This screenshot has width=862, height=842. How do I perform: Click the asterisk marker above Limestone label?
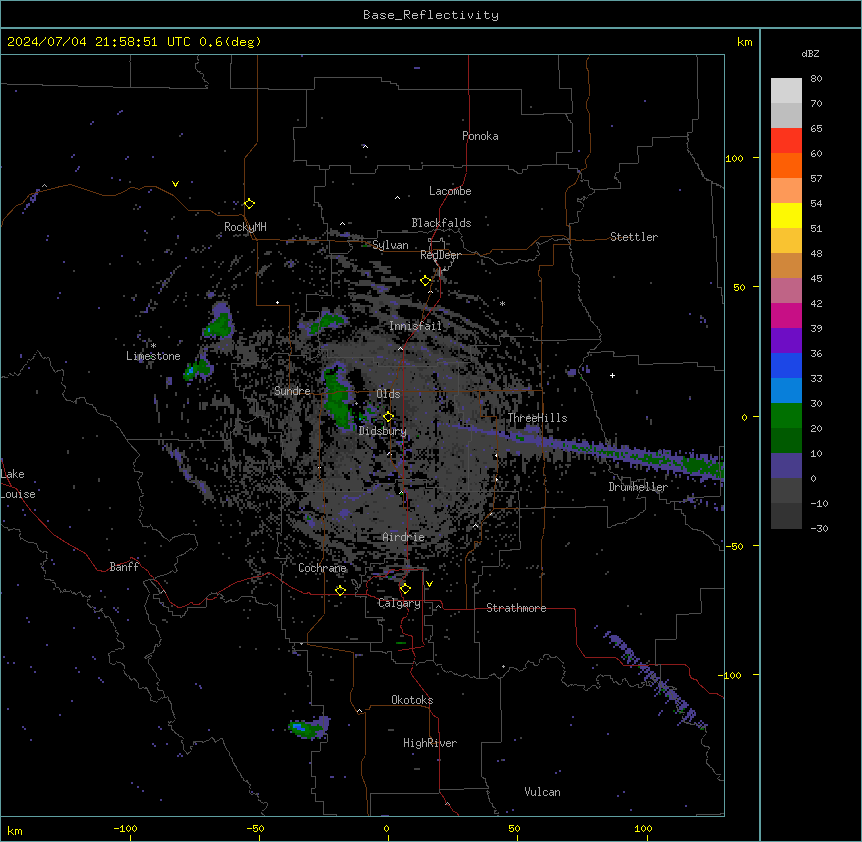(x=153, y=346)
